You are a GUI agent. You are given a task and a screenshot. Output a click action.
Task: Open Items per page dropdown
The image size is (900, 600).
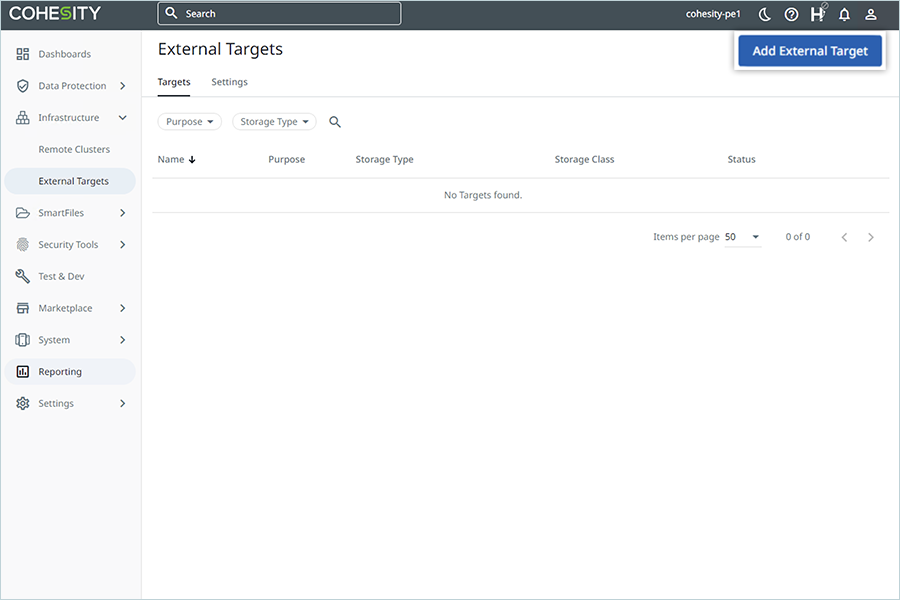pos(743,237)
